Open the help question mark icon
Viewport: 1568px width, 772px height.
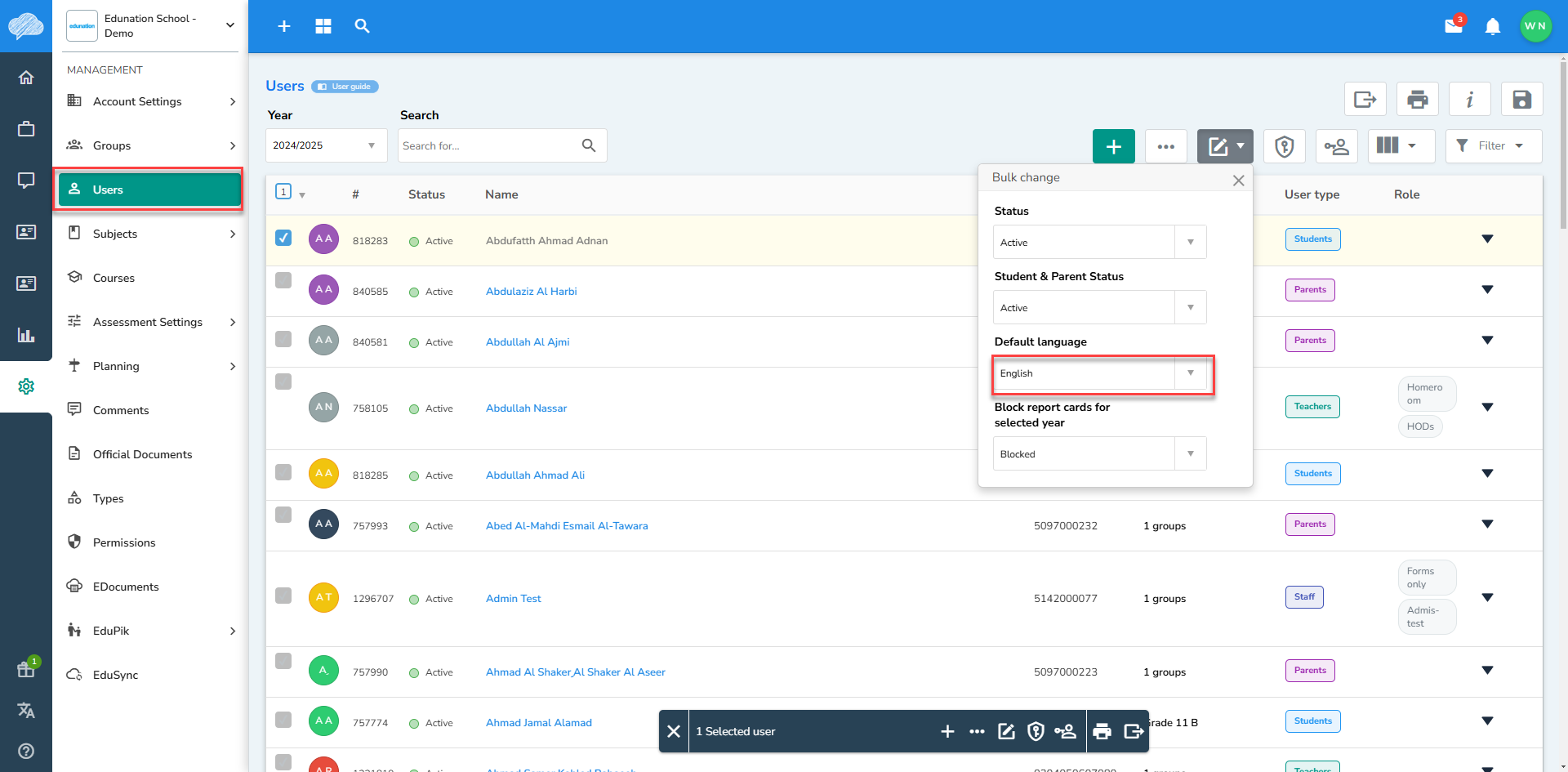[26, 751]
